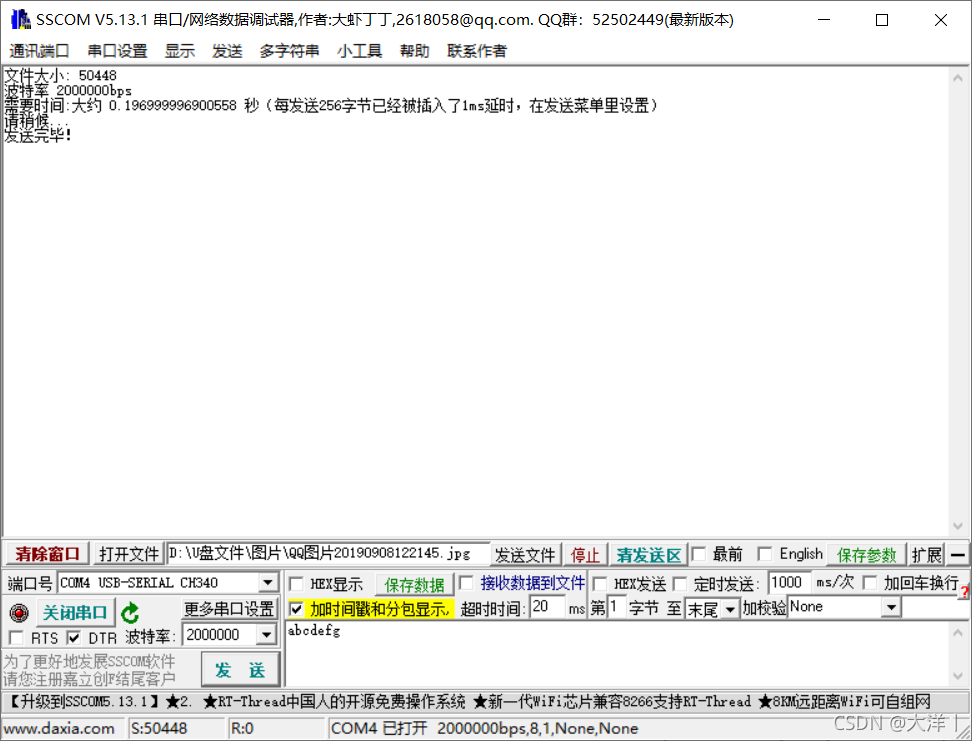Click the 请稍候 log line
Image resolution: width=972 pixels, height=741 pixels.
35,121
